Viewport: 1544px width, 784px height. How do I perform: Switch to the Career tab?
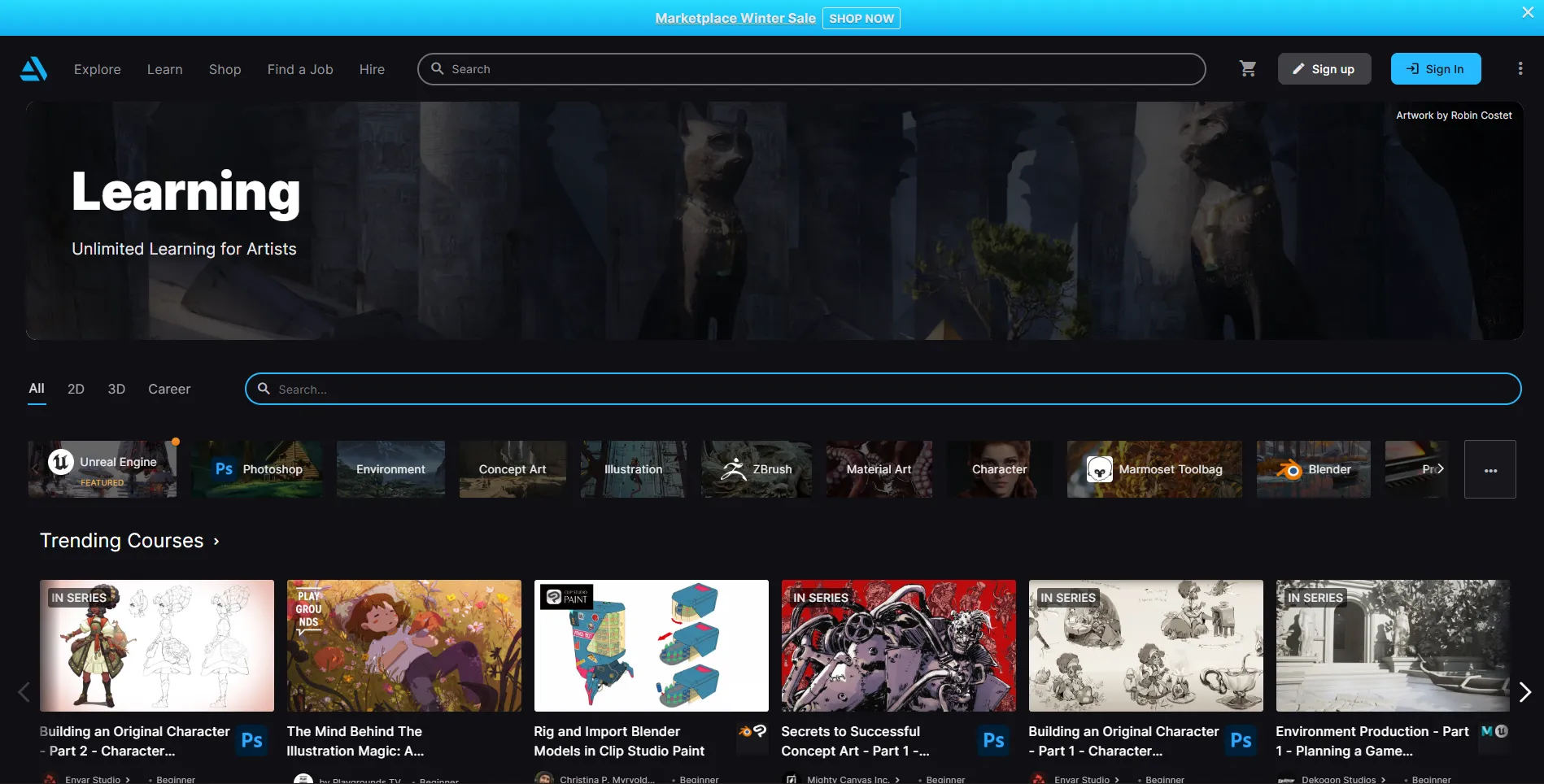pyautogui.click(x=169, y=390)
